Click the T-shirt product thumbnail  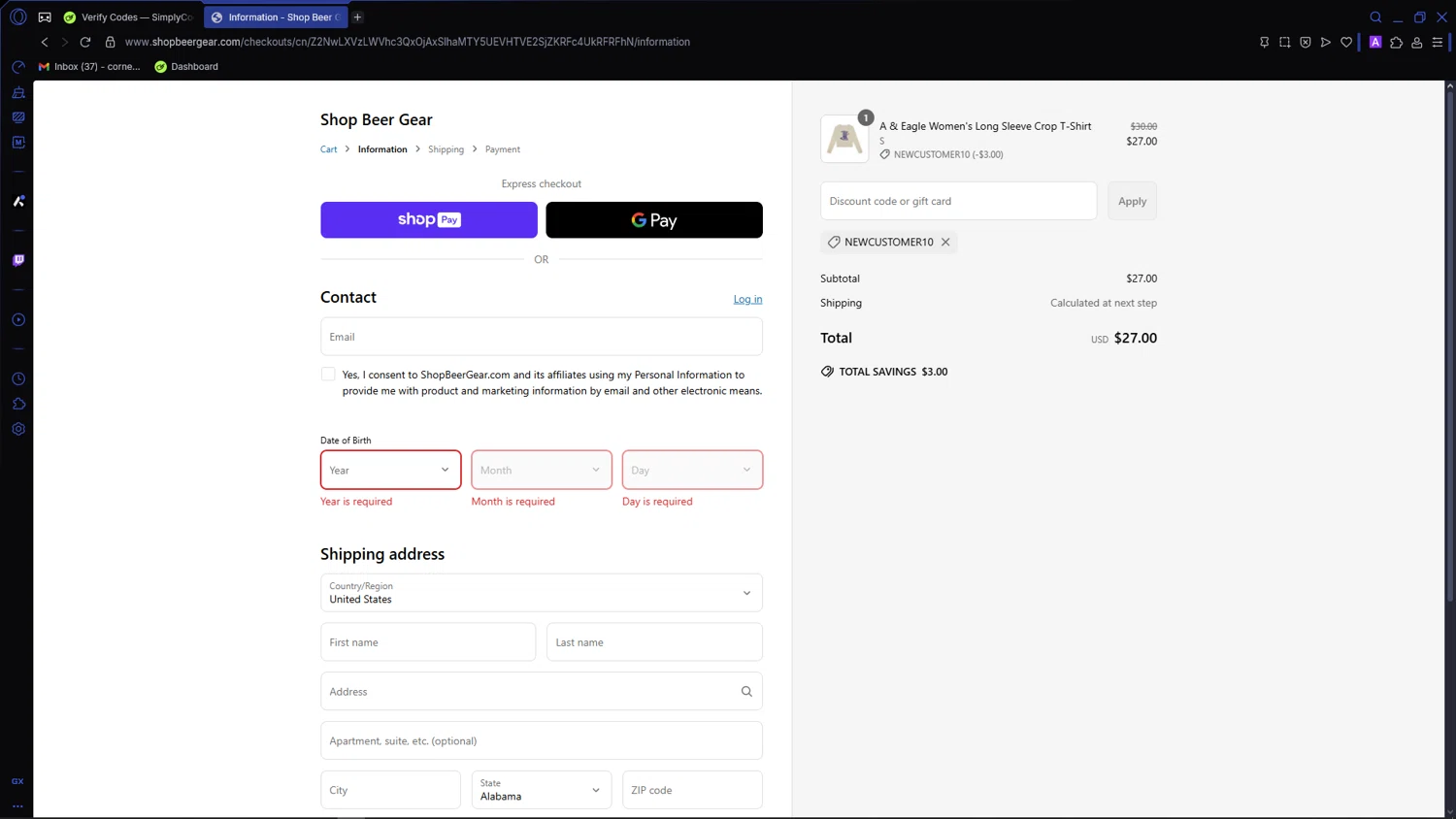tap(844, 139)
